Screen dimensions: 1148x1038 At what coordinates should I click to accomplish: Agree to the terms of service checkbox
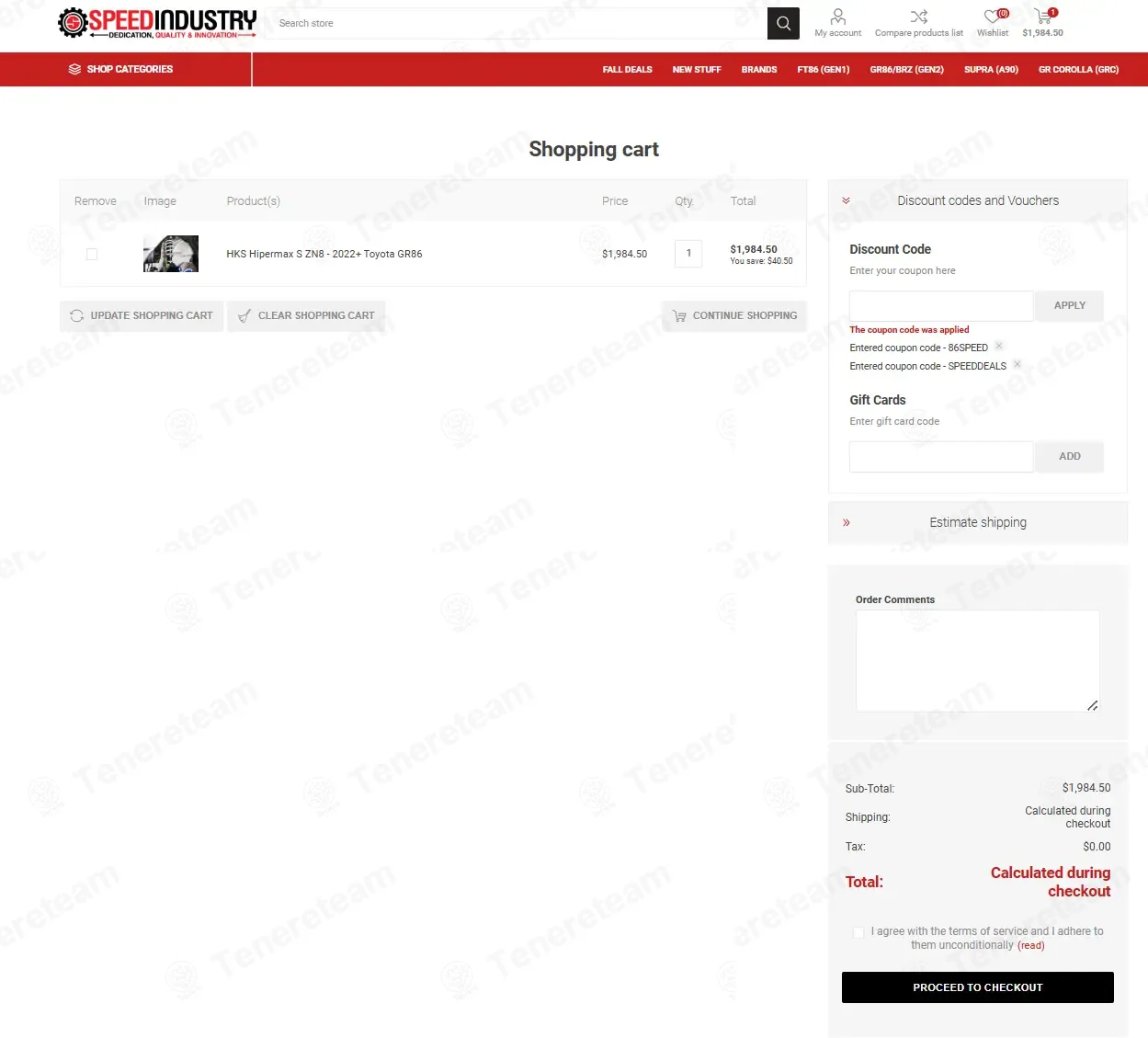[858, 932]
